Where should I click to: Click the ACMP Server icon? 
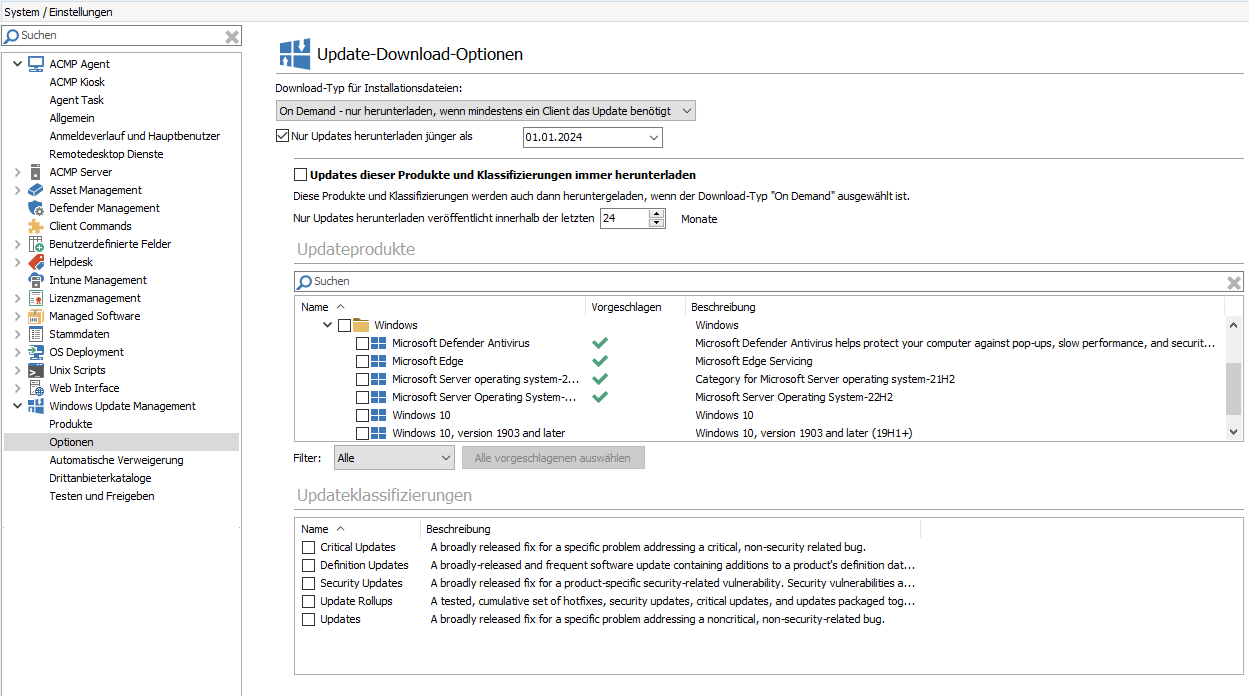tap(36, 172)
